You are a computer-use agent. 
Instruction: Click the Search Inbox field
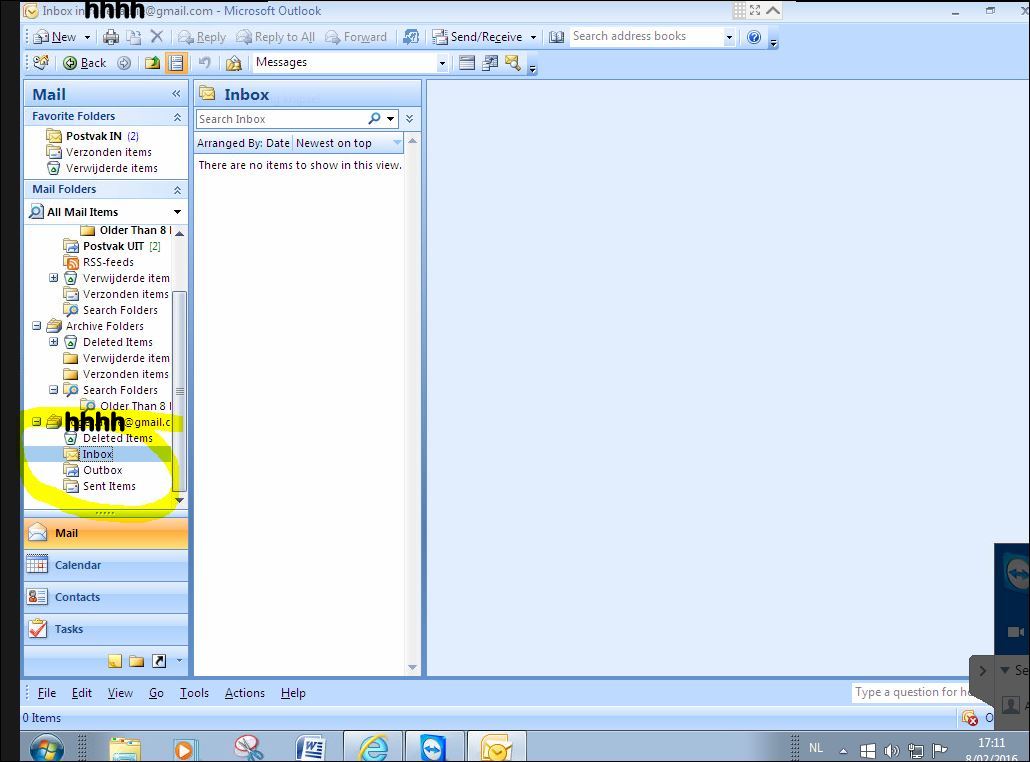coord(281,119)
